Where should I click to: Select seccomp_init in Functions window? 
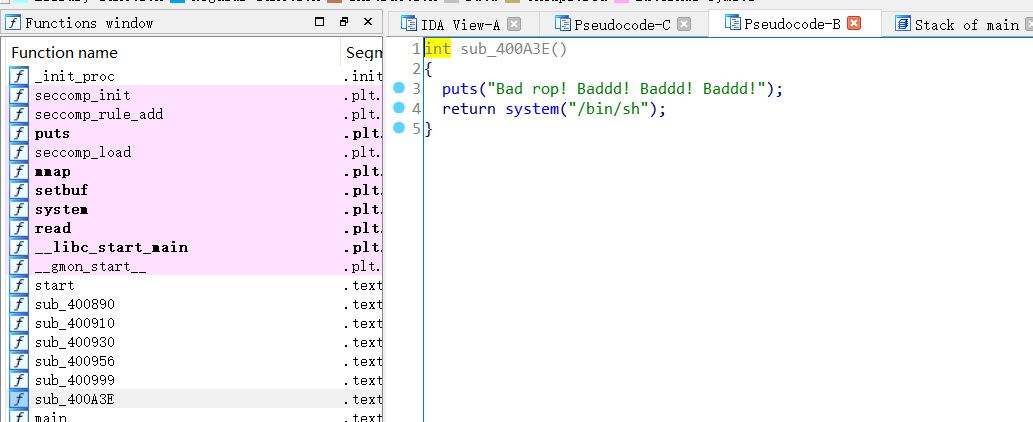(195, 95)
